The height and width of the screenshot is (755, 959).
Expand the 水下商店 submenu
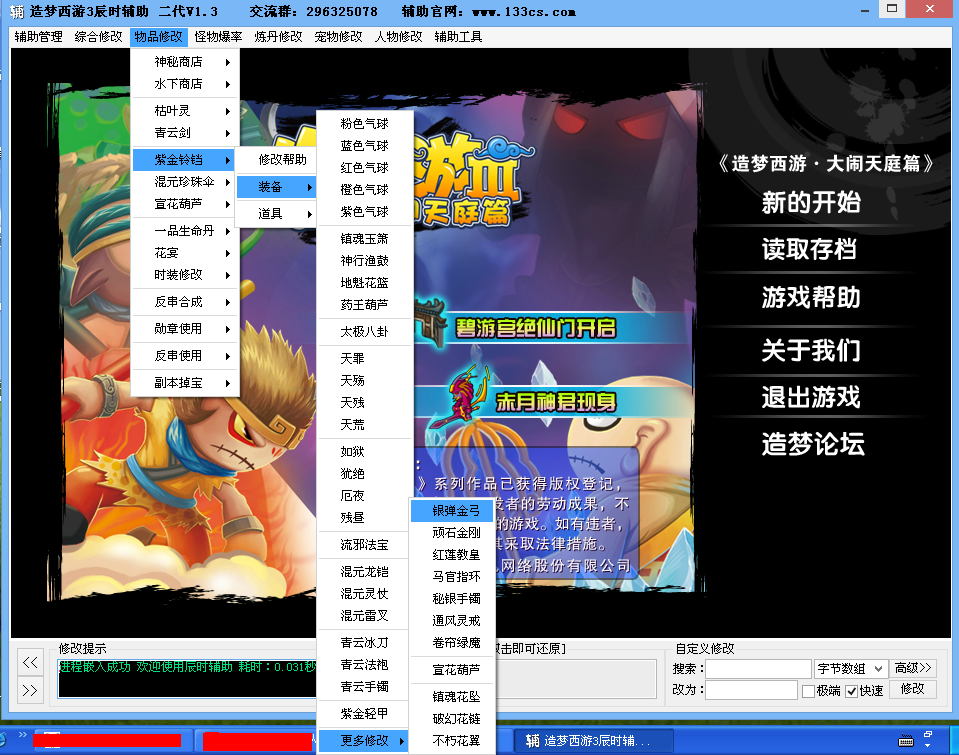(x=185, y=84)
